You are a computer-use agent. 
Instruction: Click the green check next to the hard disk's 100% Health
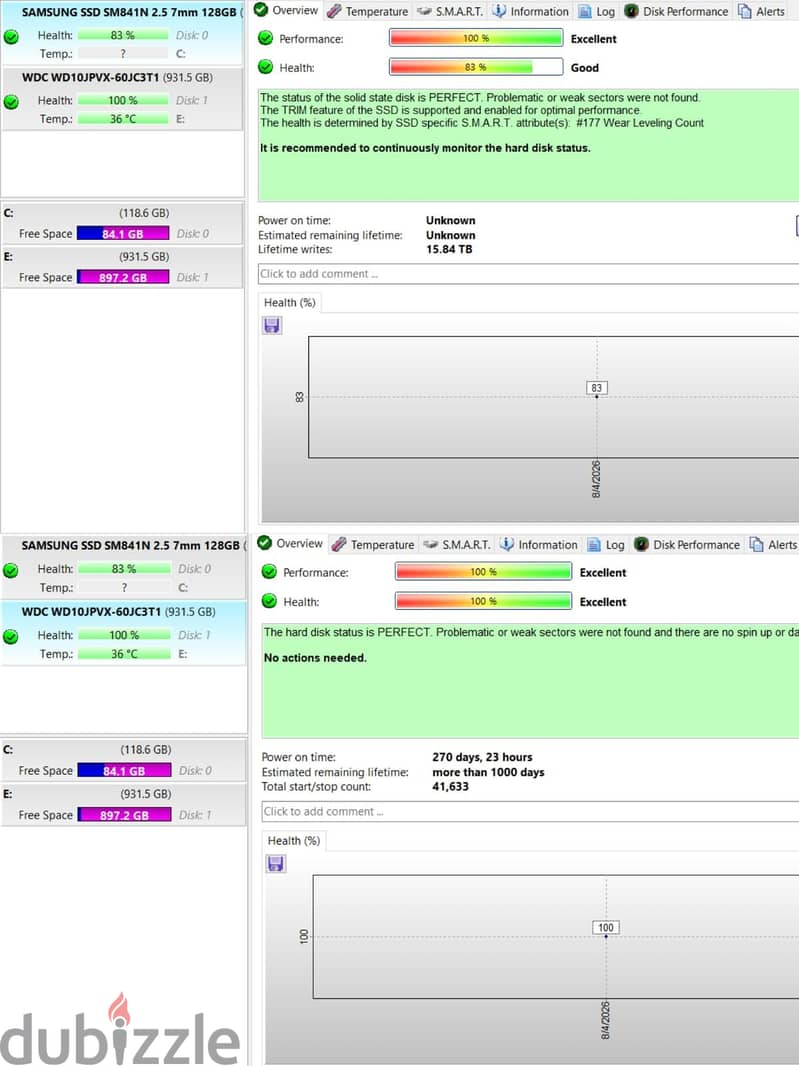tap(269, 601)
